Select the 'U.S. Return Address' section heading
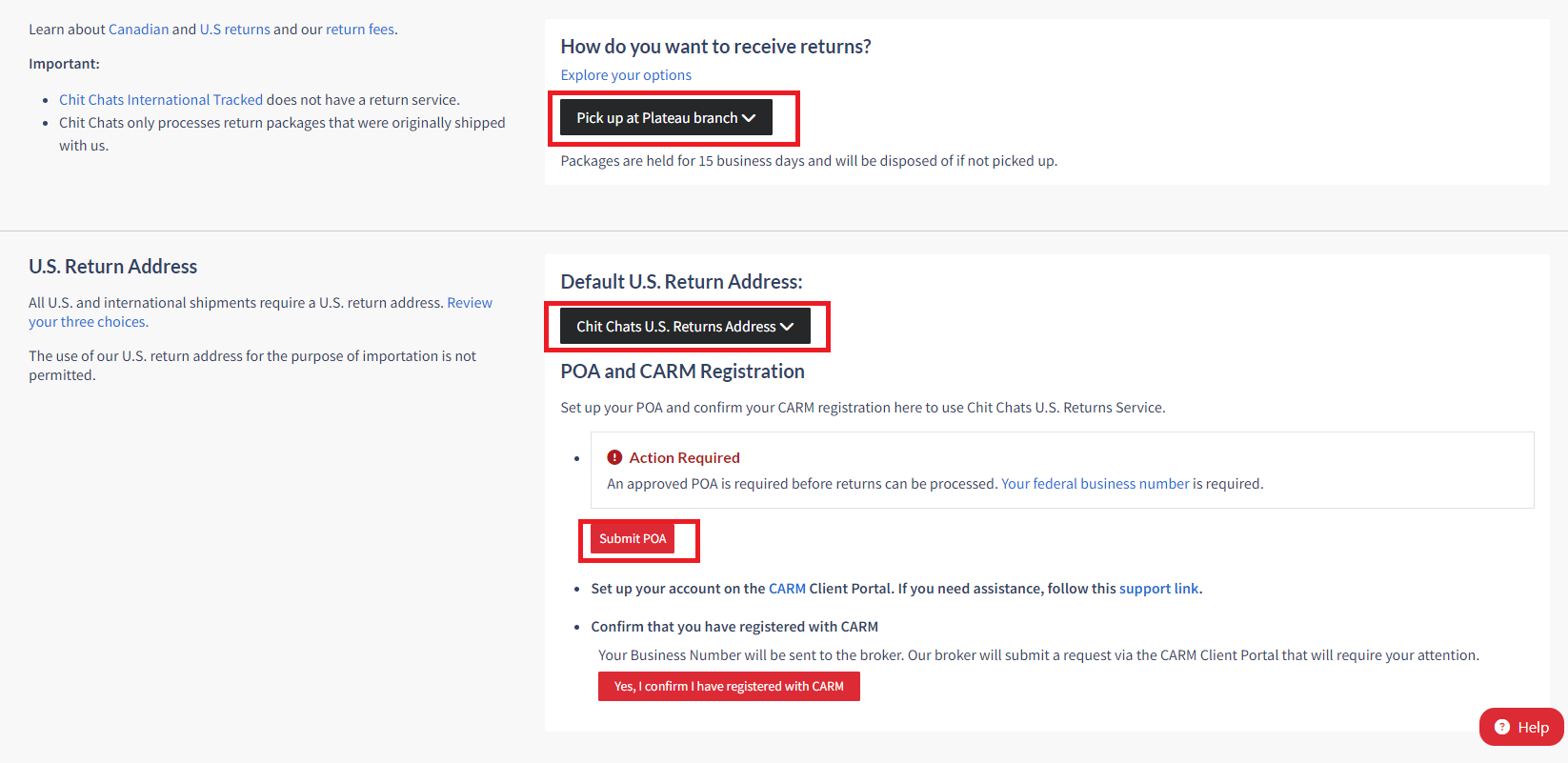Viewport: 1568px width, 763px height. click(113, 267)
